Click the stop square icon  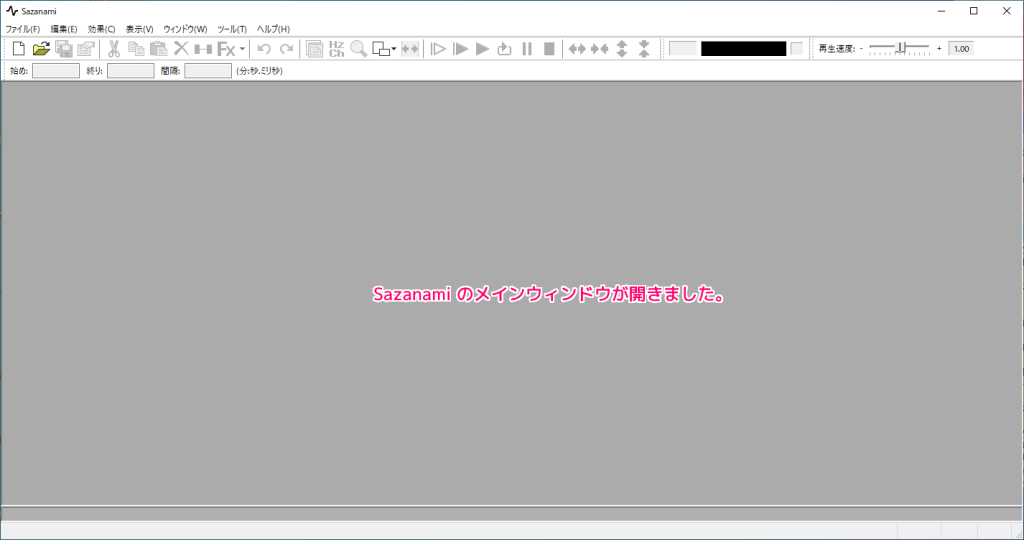point(549,49)
